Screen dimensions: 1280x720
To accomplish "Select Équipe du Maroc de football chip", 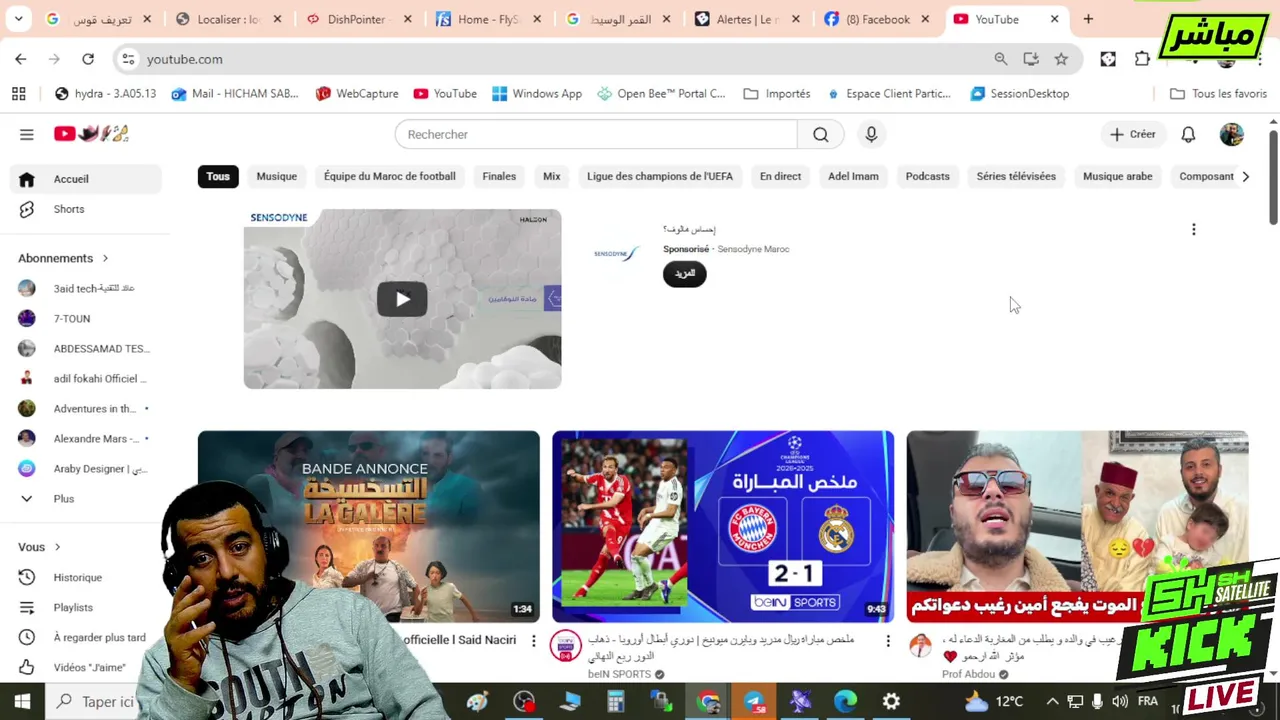I will tap(390, 176).
